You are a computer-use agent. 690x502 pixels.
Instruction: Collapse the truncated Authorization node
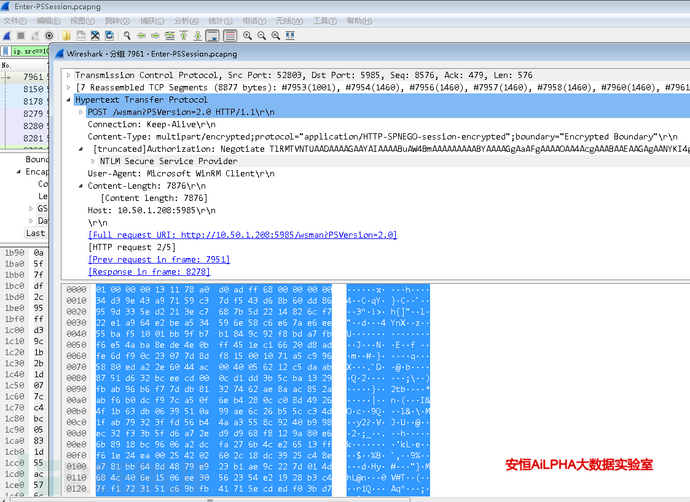pyautogui.click(x=81, y=149)
